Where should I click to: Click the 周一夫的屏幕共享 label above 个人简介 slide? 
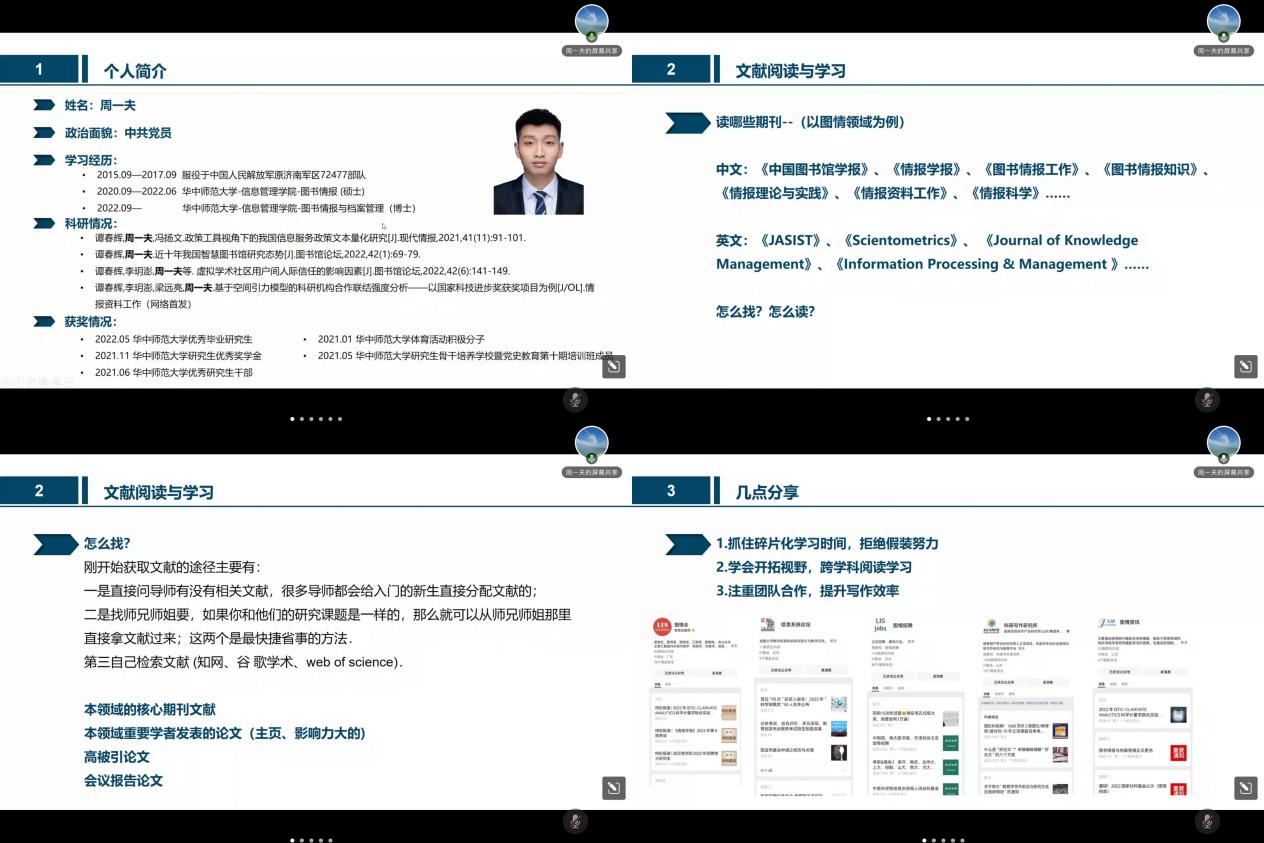[x=592, y=50]
